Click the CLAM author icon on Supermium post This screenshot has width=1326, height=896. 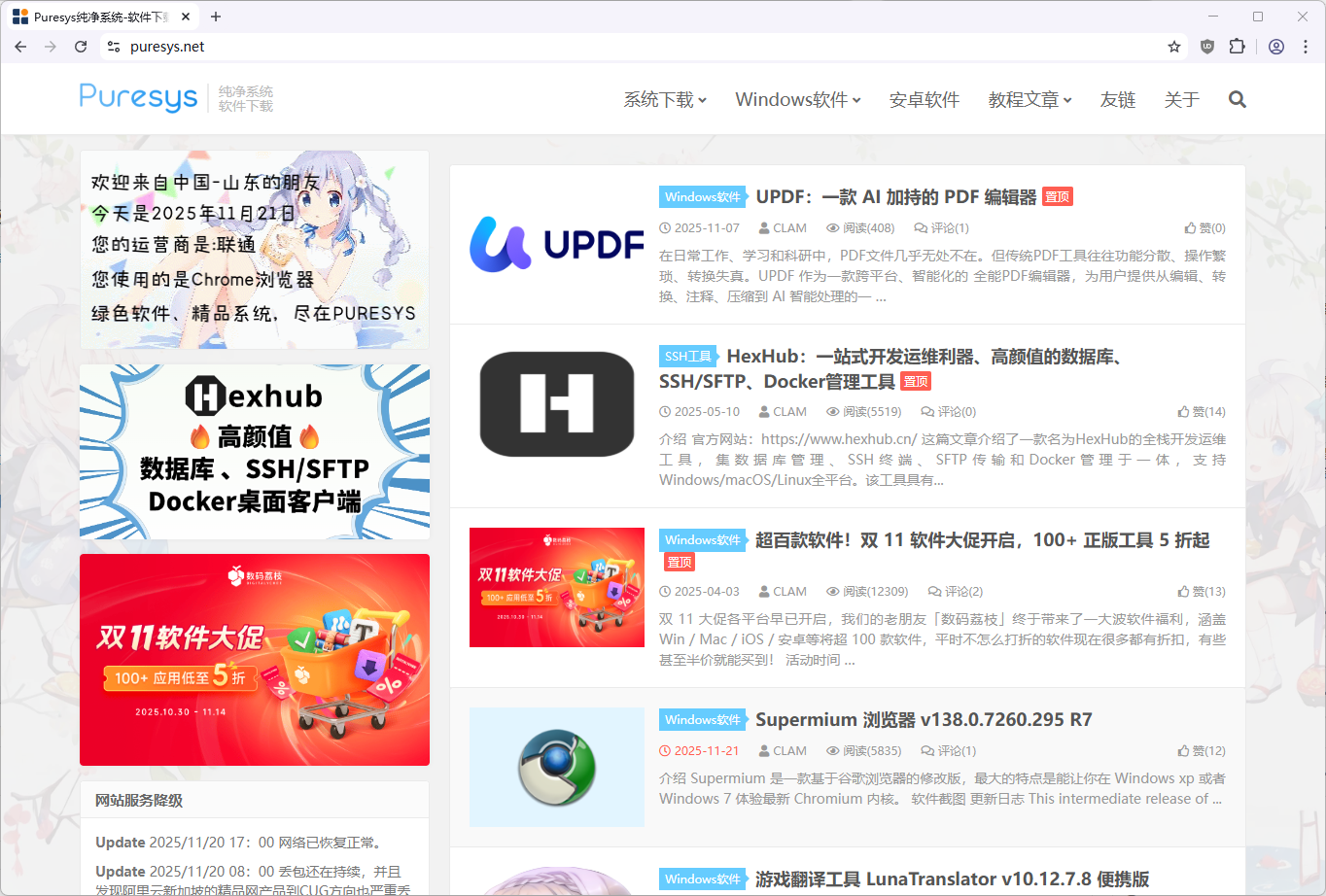(x=766, y=750)
